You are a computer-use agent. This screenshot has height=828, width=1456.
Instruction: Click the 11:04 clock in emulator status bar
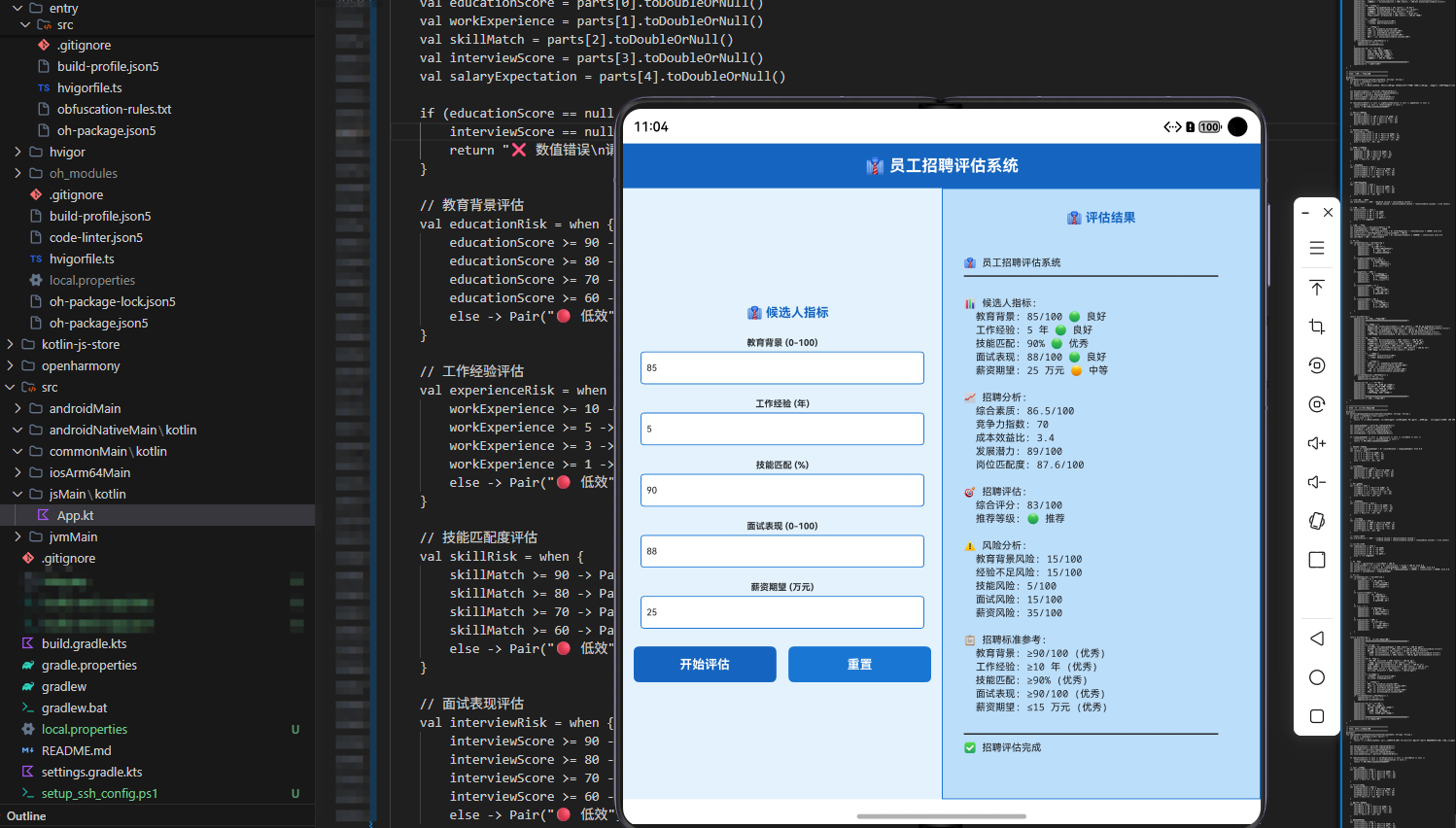point(651,127)
